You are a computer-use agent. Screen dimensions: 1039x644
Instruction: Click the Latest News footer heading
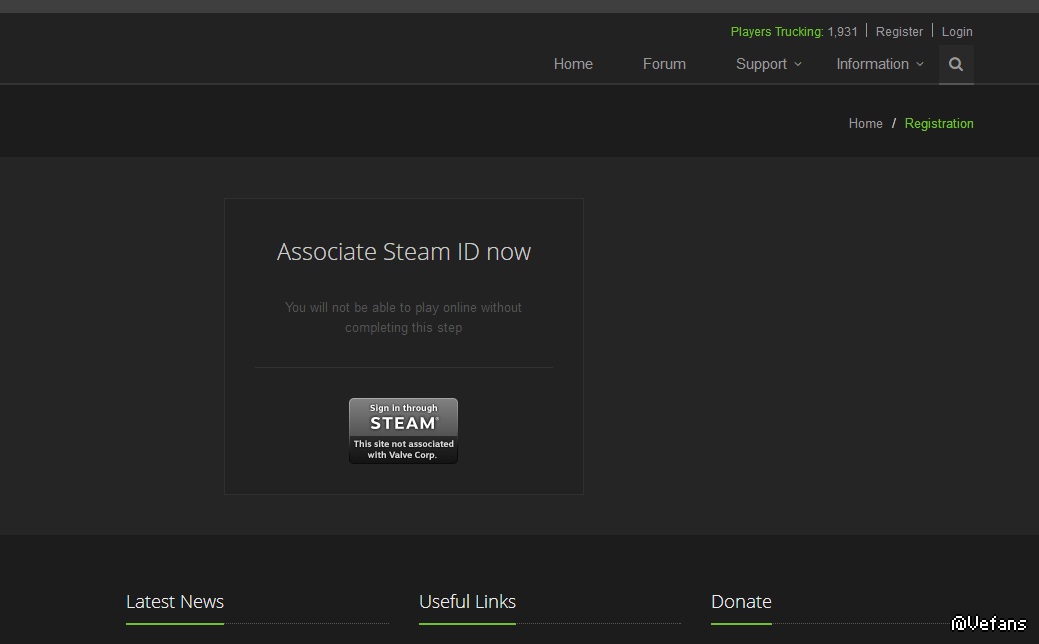click(175, 602)
